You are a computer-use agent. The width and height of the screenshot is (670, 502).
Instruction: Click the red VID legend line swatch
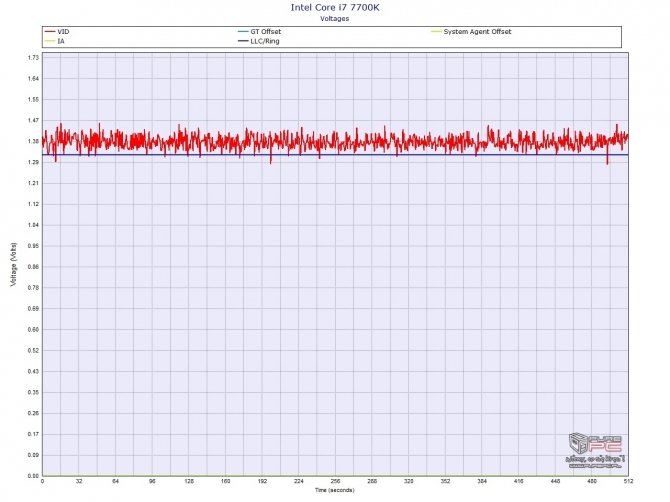pos(50,32)
